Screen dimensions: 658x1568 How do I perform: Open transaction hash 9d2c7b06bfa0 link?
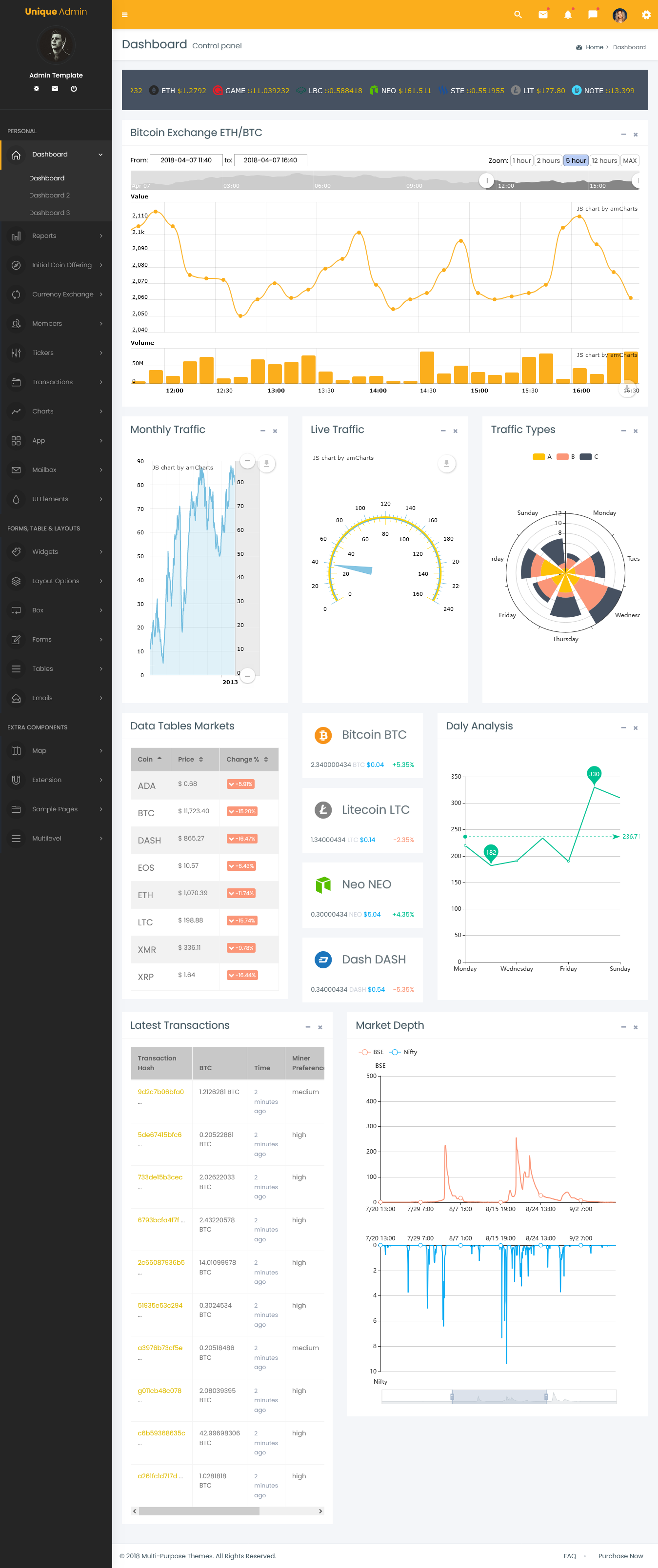point(160,1092)
